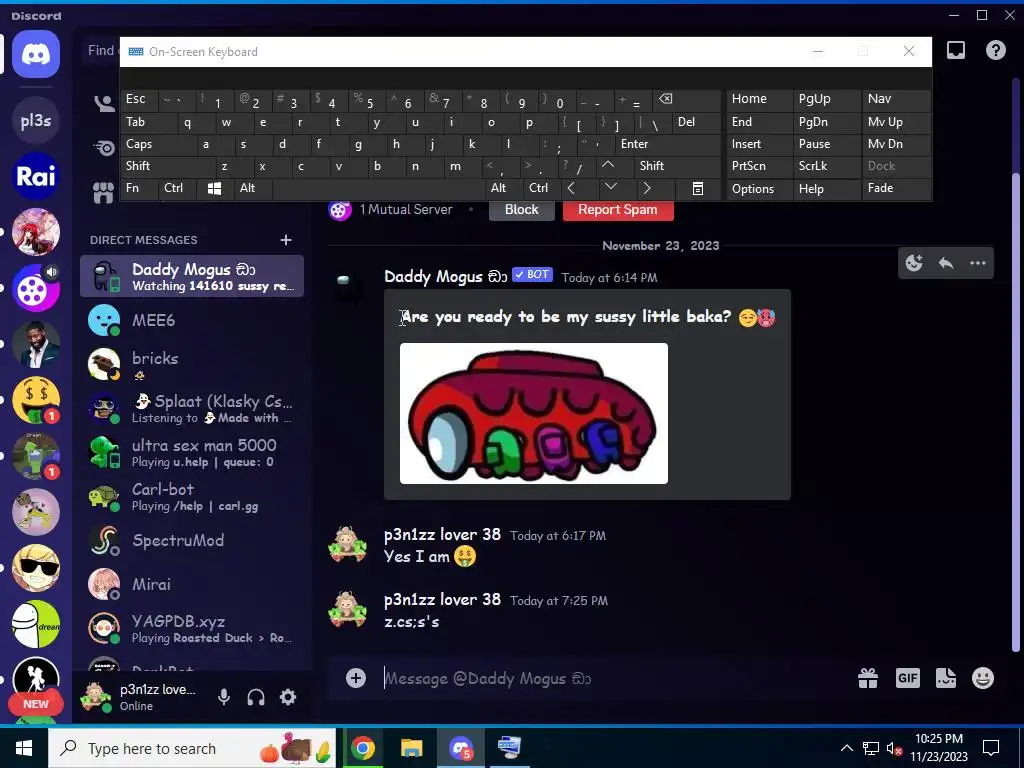Click the Esc key on On-Screen Keyboard

point(139,99)
